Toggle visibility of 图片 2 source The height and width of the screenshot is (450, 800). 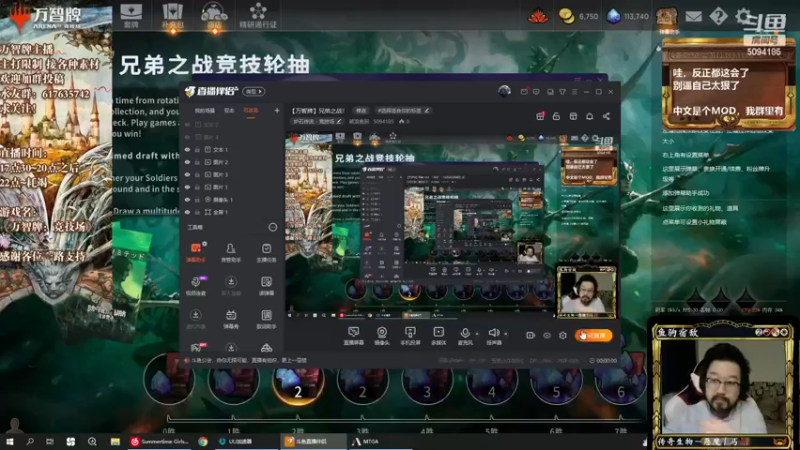tap(187, 162)
